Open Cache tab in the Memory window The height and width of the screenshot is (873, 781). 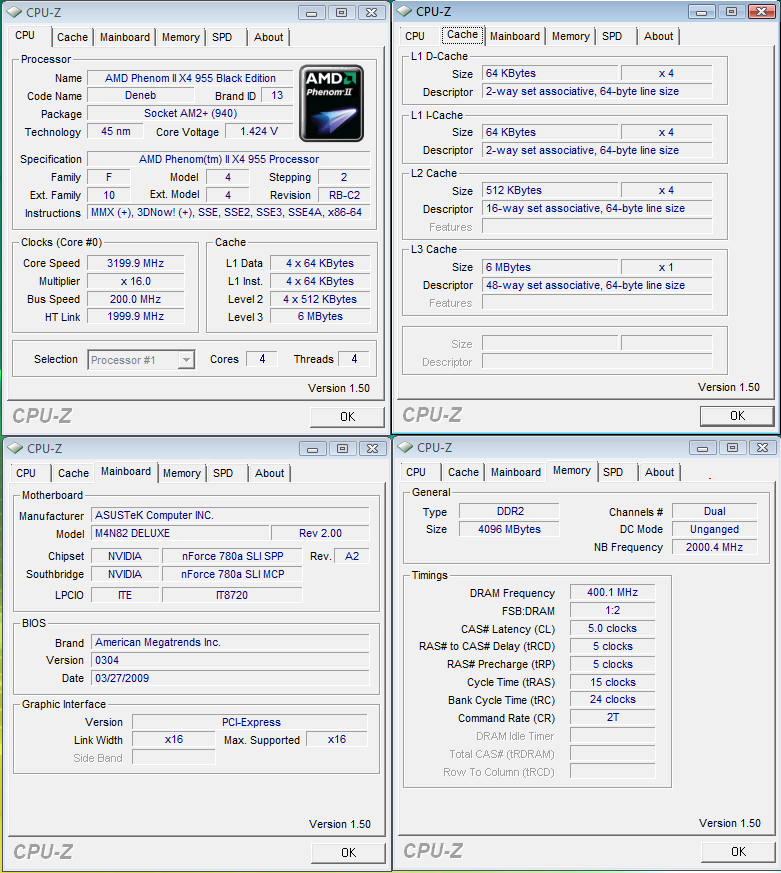pyautogui.click(x=463, y=472)
